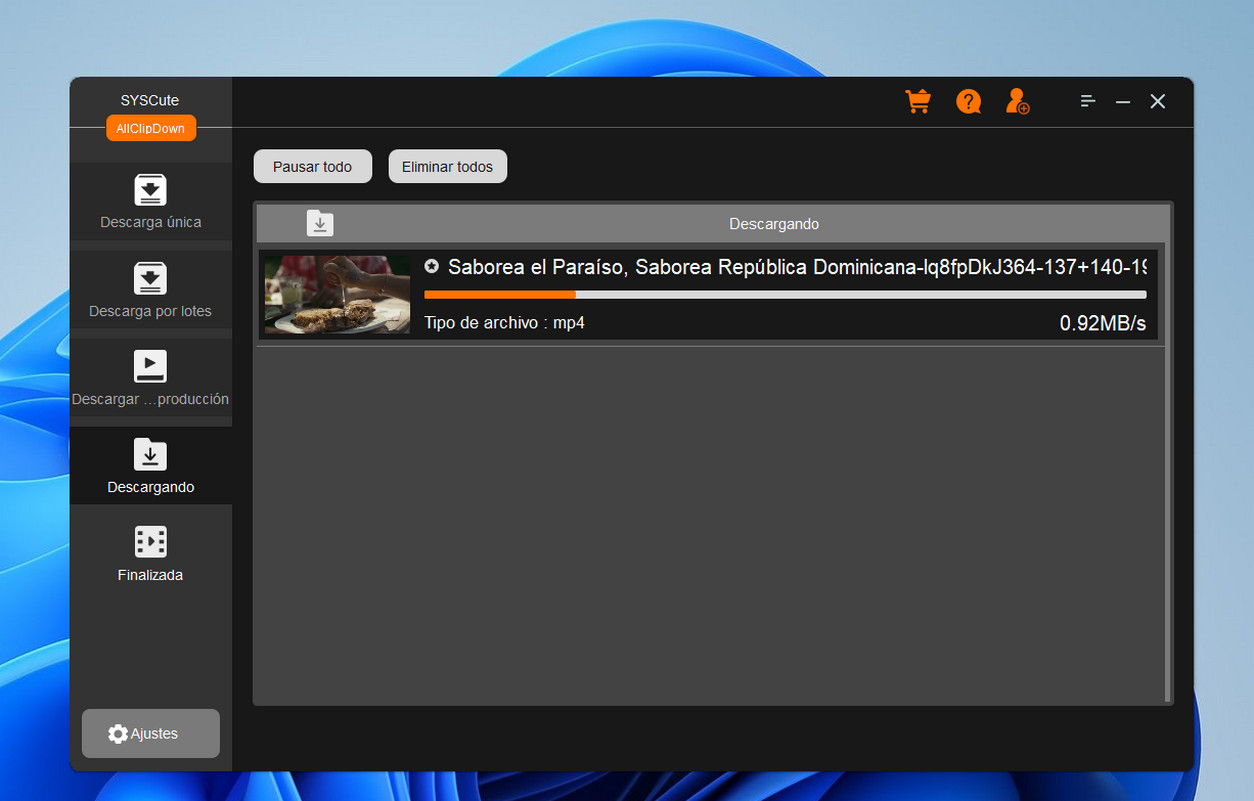Viewport: 1254px width, 801px height.
Task: Open the user registration icon
Action: 1018,101
